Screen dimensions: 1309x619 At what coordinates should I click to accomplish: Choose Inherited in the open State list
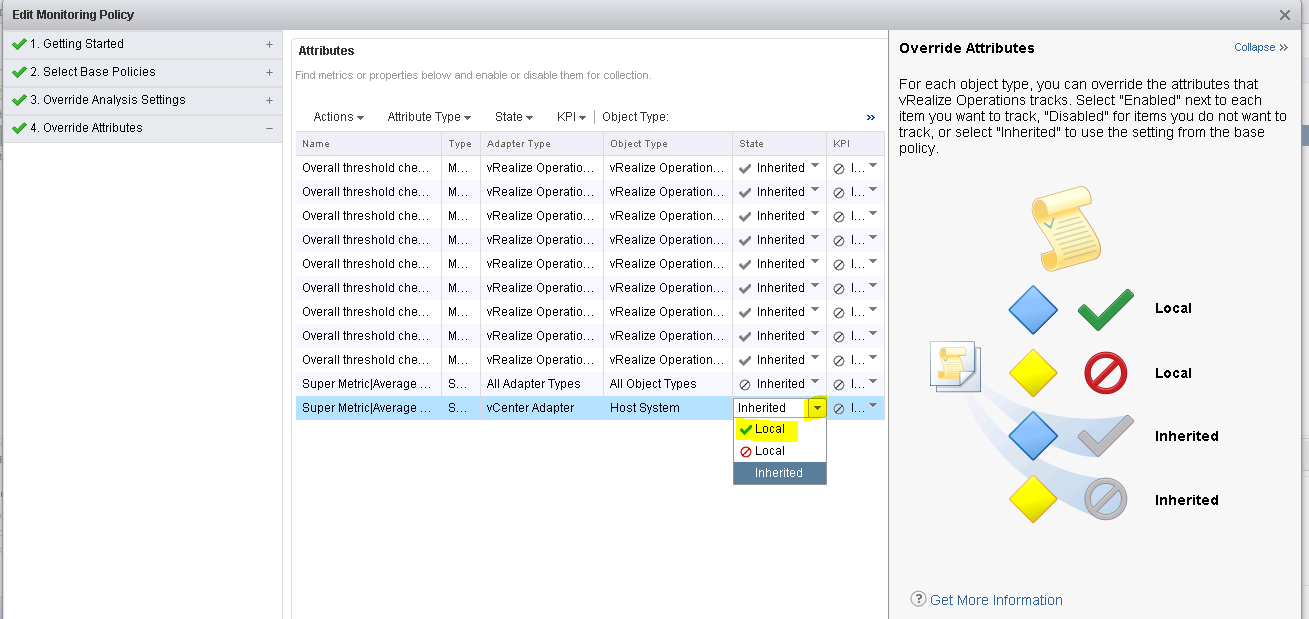click(x=780, y=473)
